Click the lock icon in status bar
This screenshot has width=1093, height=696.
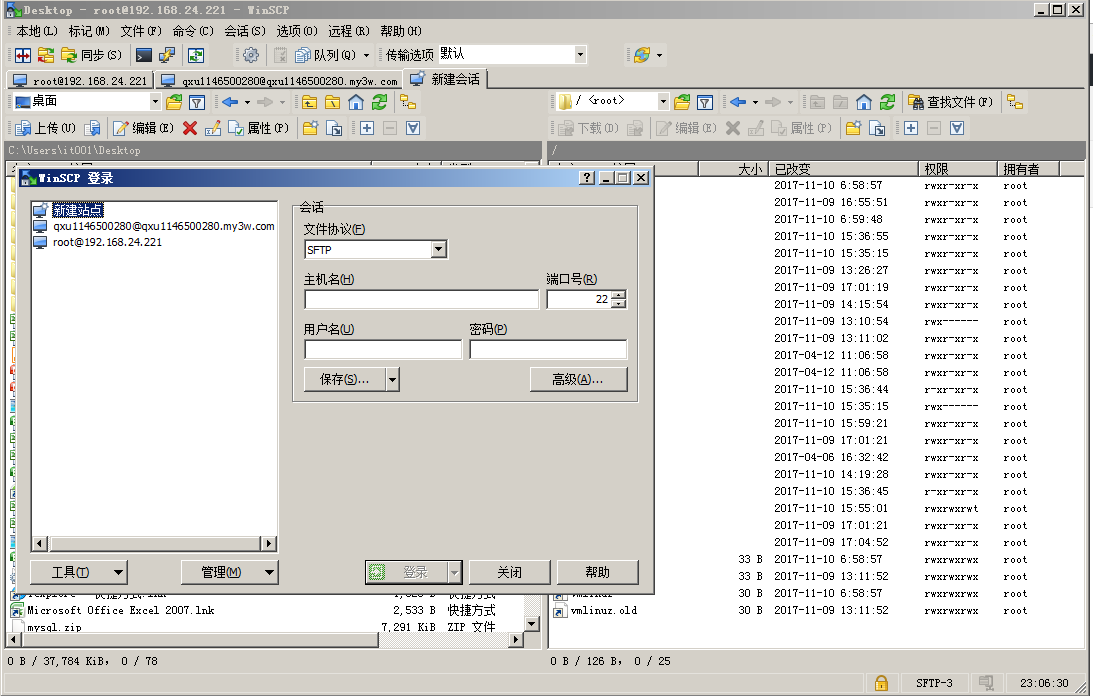tap(881, 683)
